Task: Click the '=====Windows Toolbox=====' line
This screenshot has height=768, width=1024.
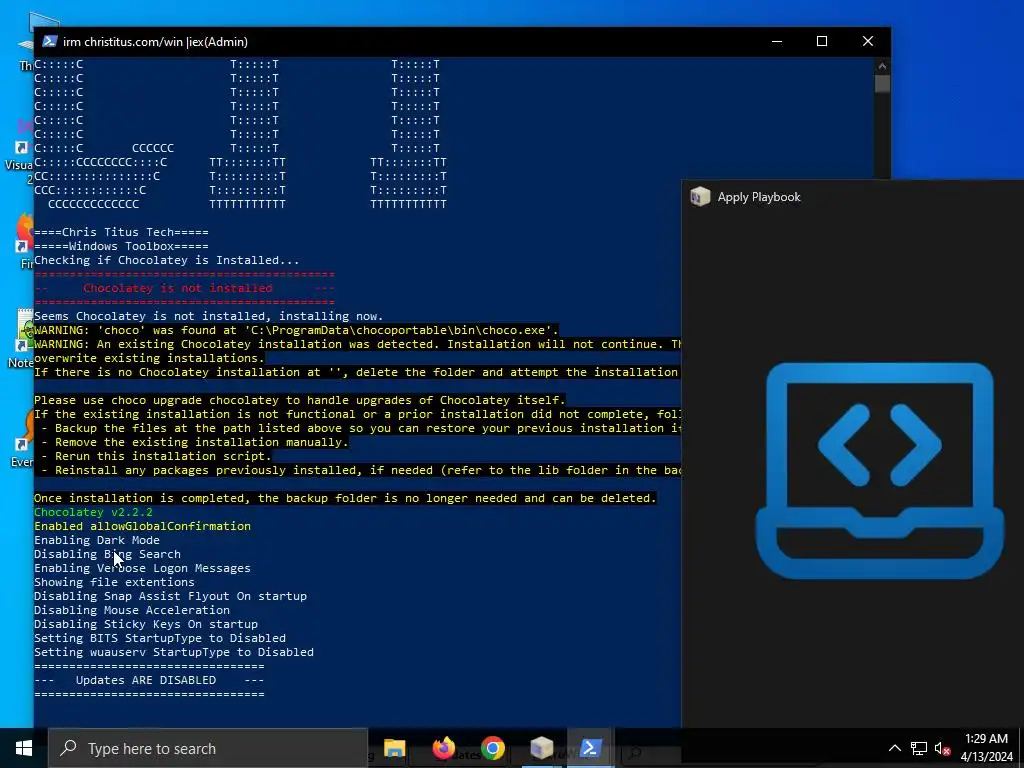Action: pyautogui.click(x=121, y=246)
